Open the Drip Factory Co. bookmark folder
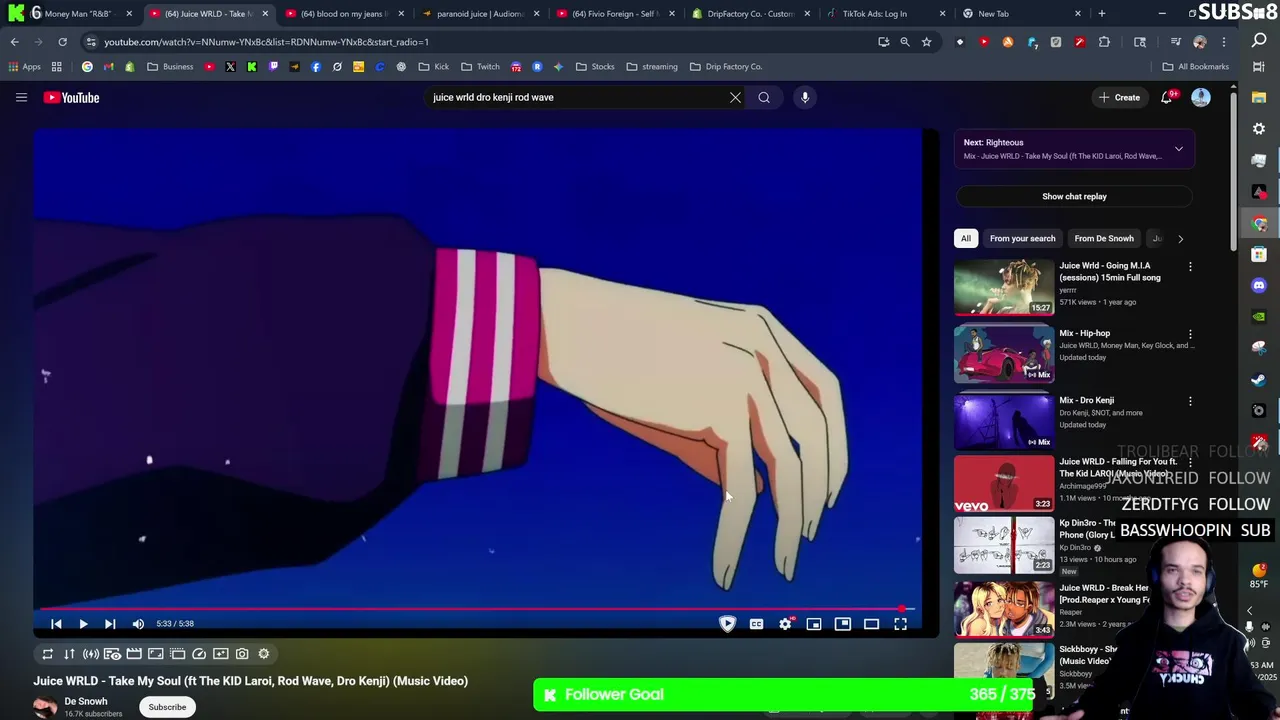1280x720 pixels. [725, 67]
